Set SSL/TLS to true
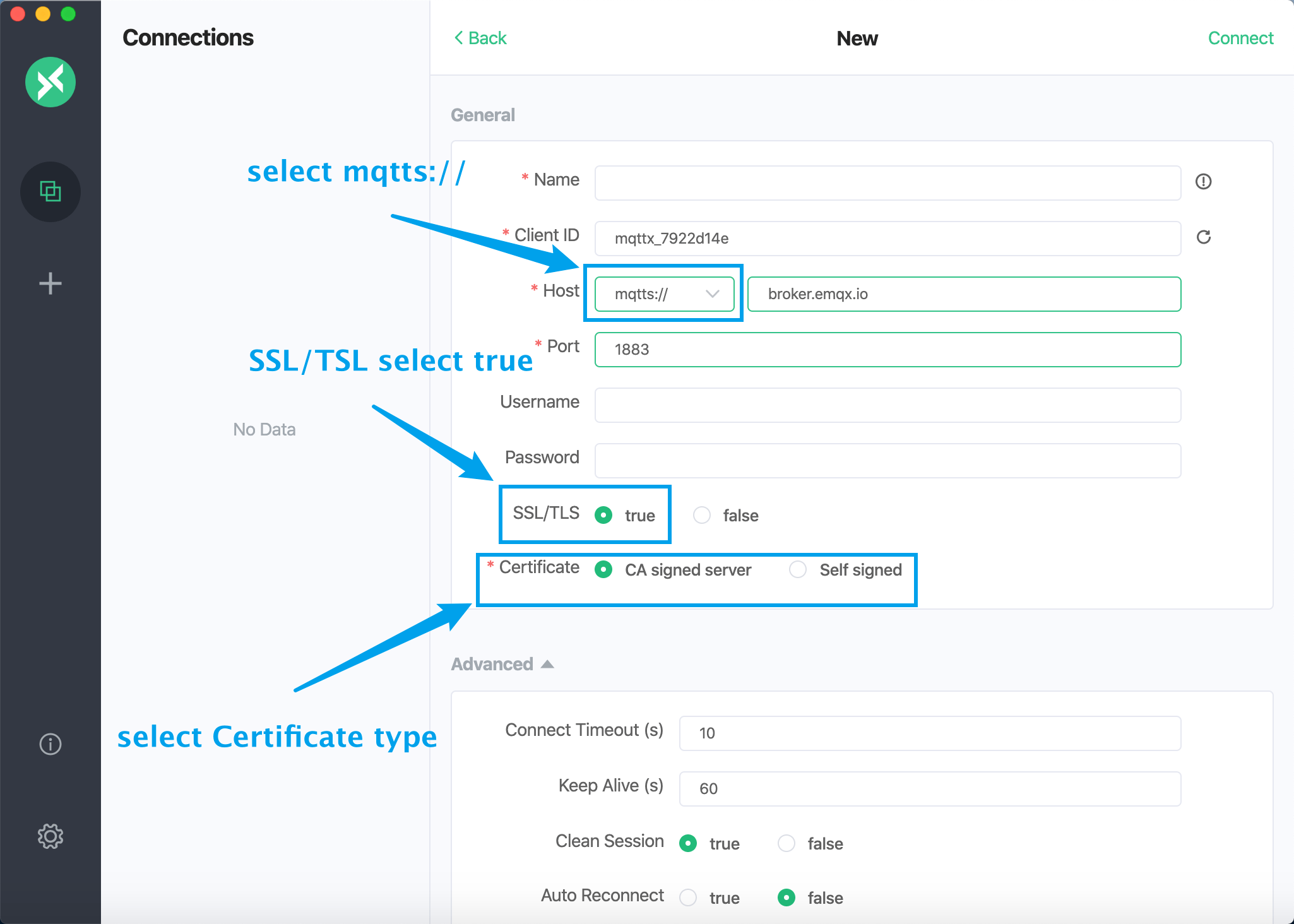The image size is (1294, 924). coord(604,515)
